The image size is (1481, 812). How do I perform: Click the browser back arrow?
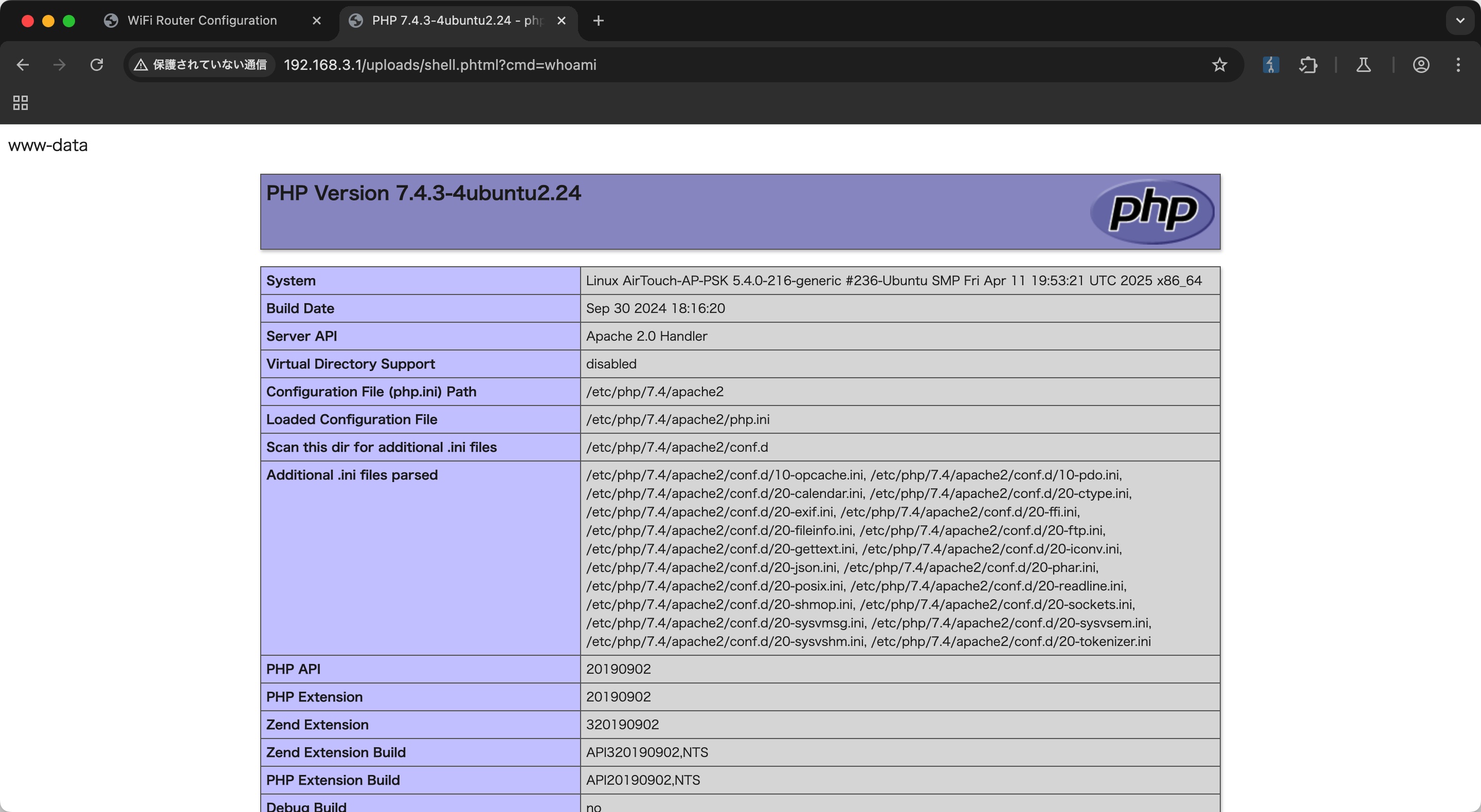pyautogui.click(x=23, y=65)
